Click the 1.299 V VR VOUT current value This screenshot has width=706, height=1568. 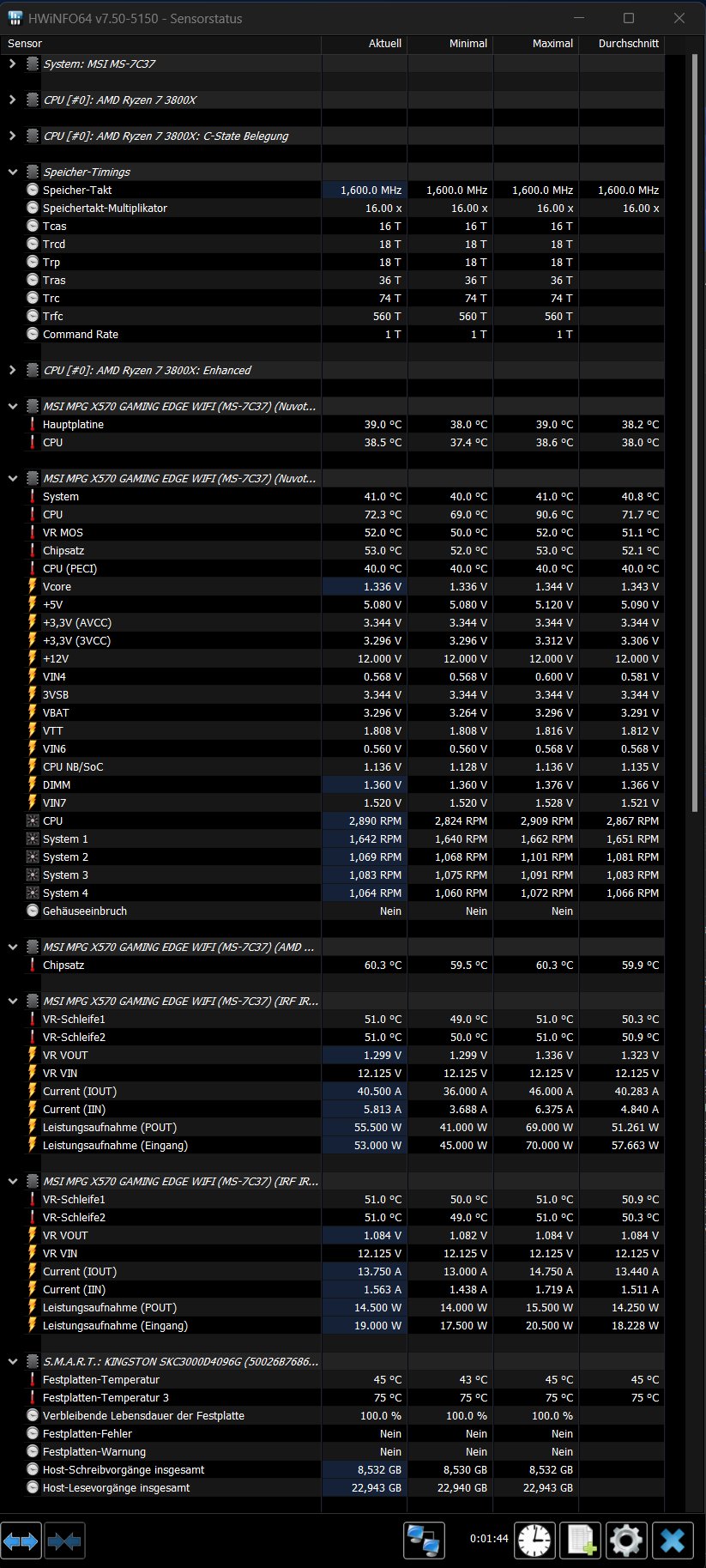point(383,1055)
